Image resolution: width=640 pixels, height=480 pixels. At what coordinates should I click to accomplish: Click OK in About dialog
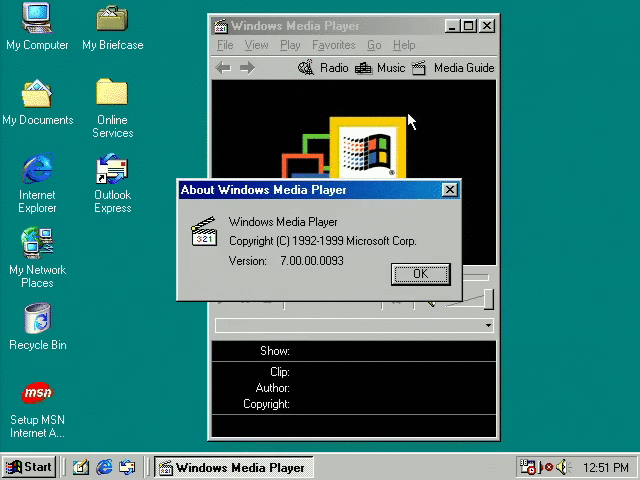[420, 274]
